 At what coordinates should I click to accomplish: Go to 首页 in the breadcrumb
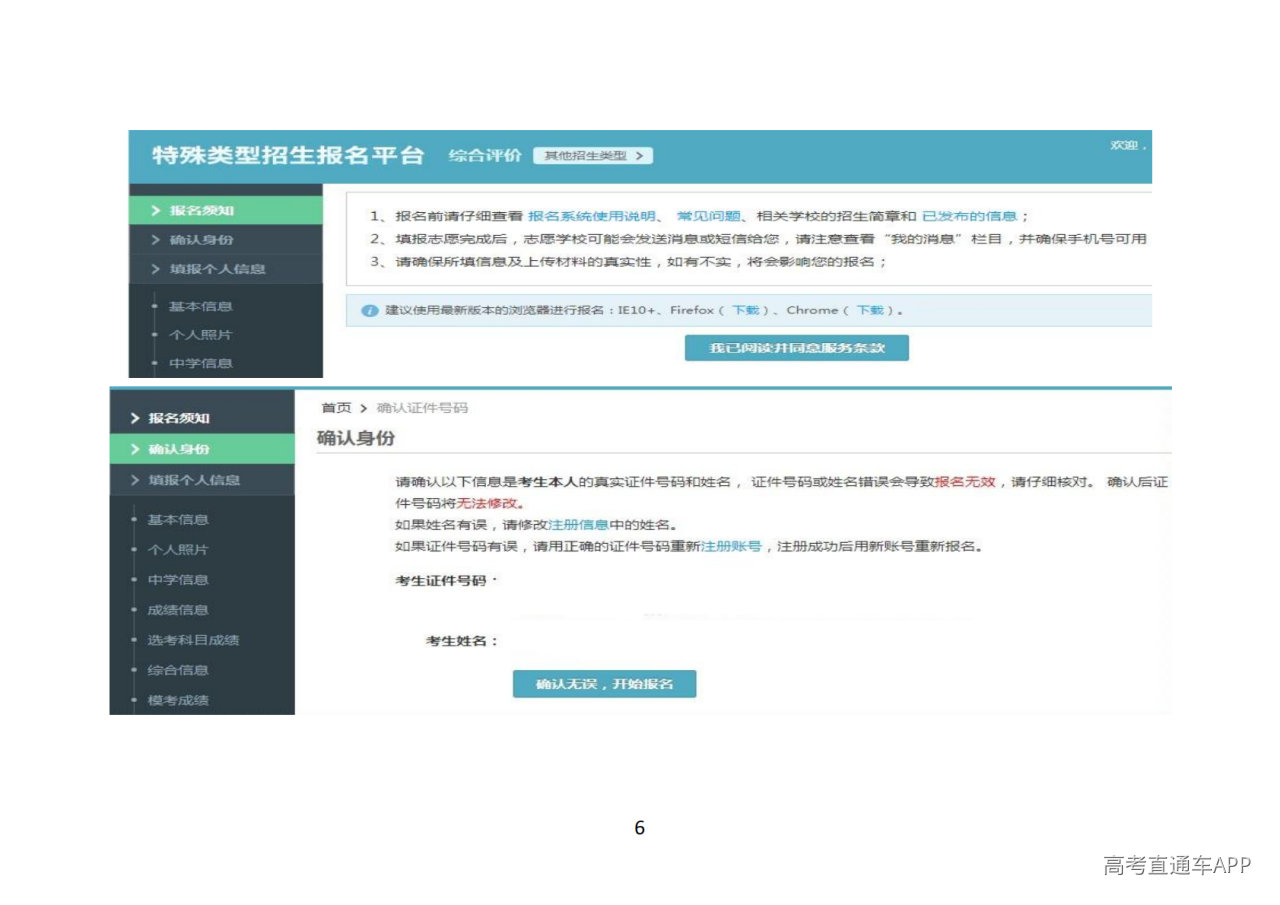click(336, 408)
